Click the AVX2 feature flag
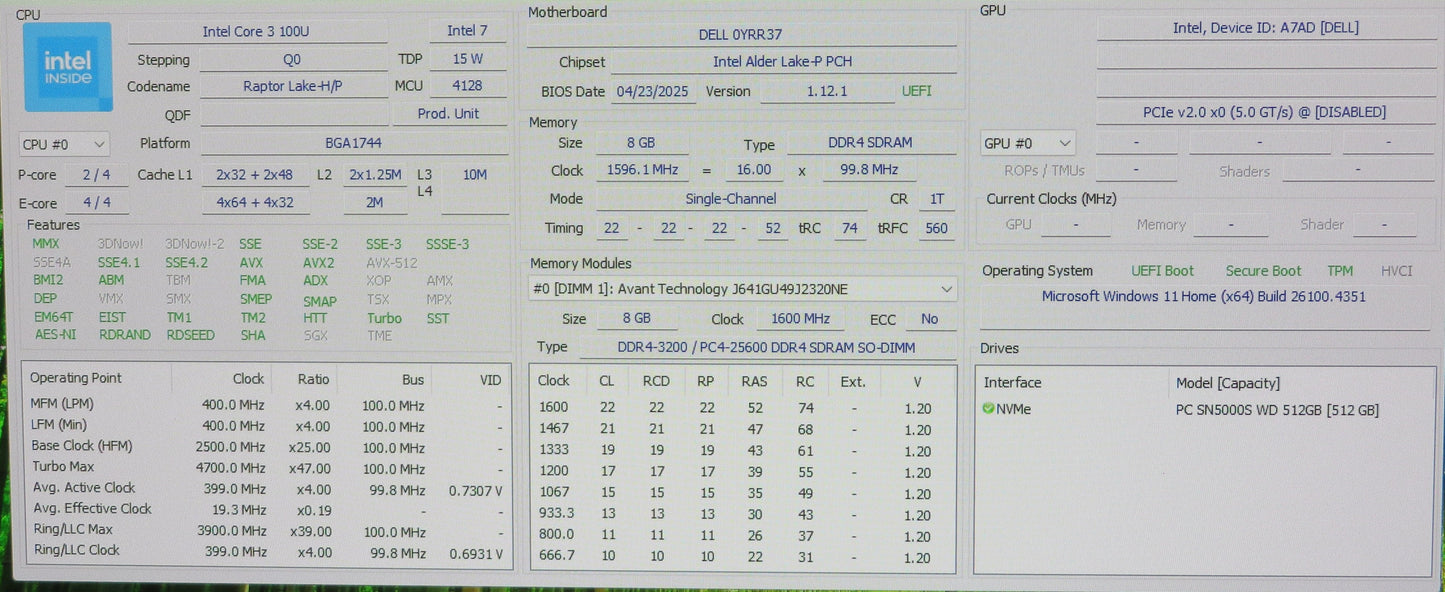The image size is (1445, 592). pos(318,263)
